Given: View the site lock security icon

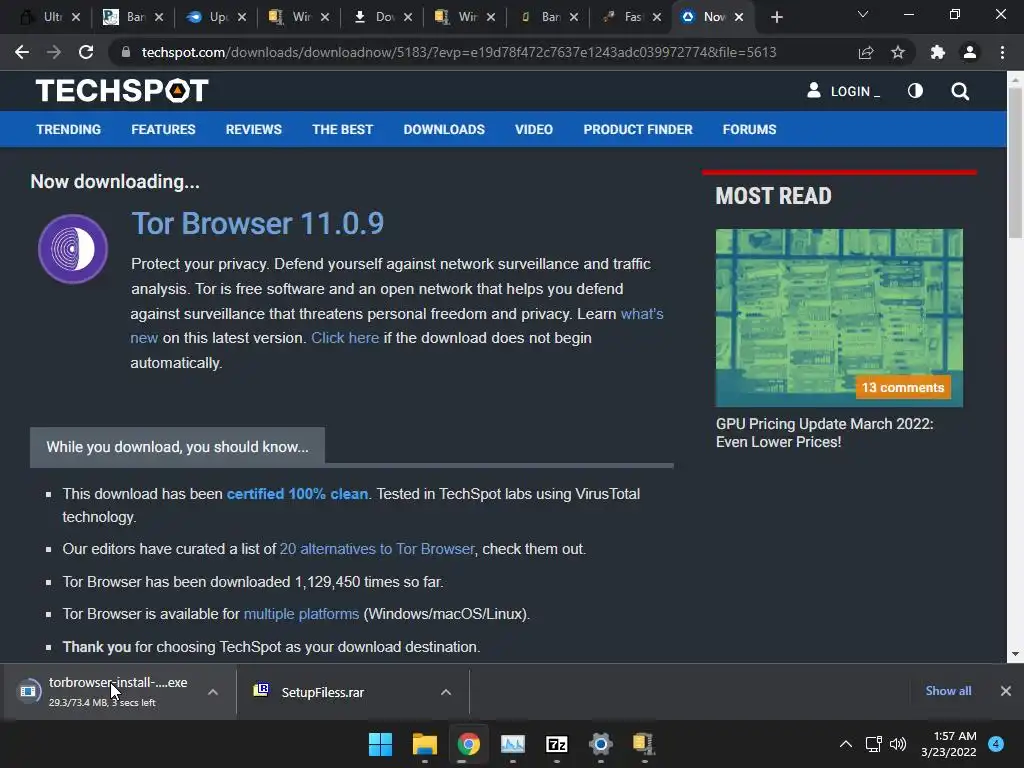Looking at the screenshot, I should pyautogui.click(x=126, y=52).
